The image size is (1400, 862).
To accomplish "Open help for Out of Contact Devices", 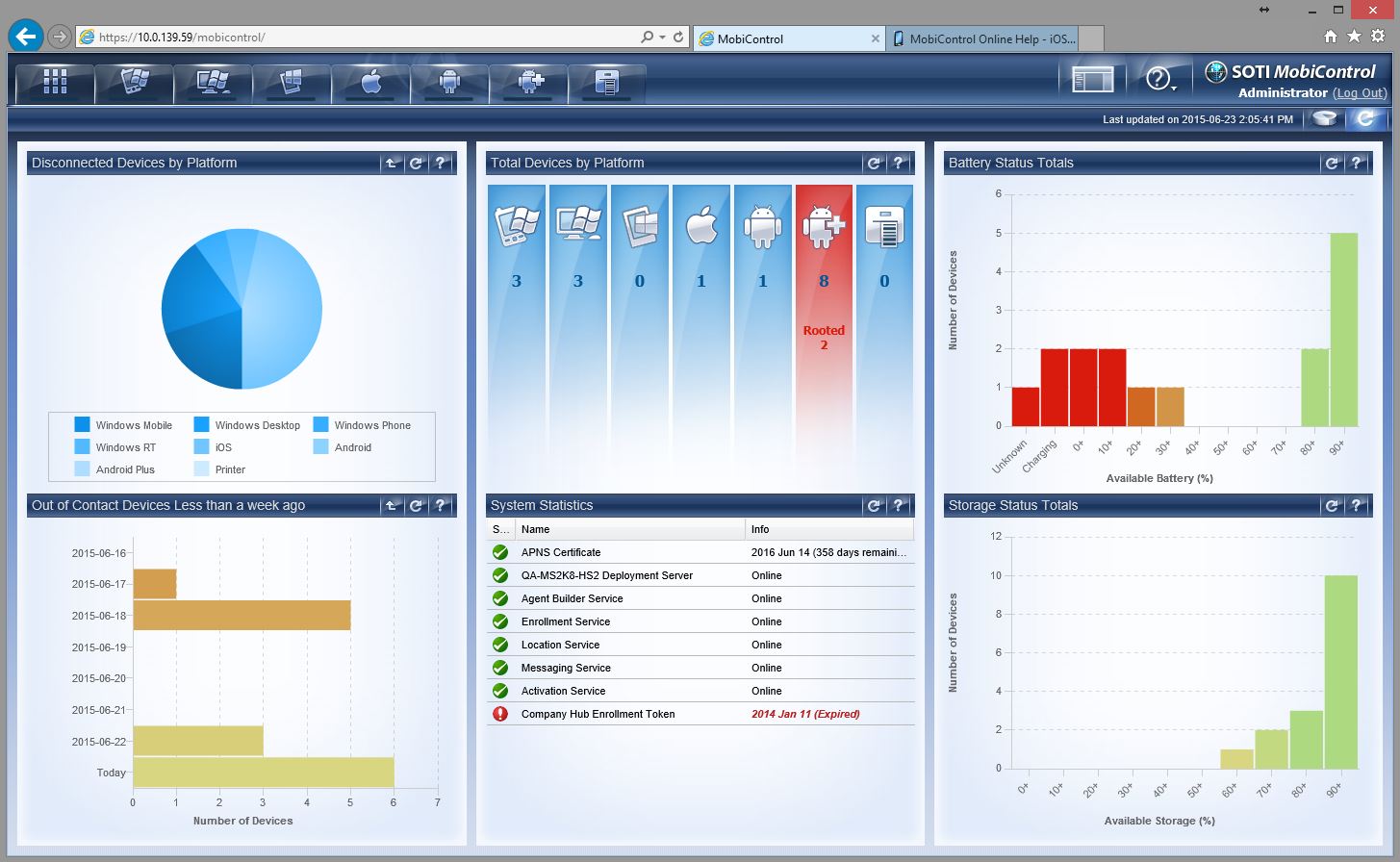I will (x=441, y=505).
